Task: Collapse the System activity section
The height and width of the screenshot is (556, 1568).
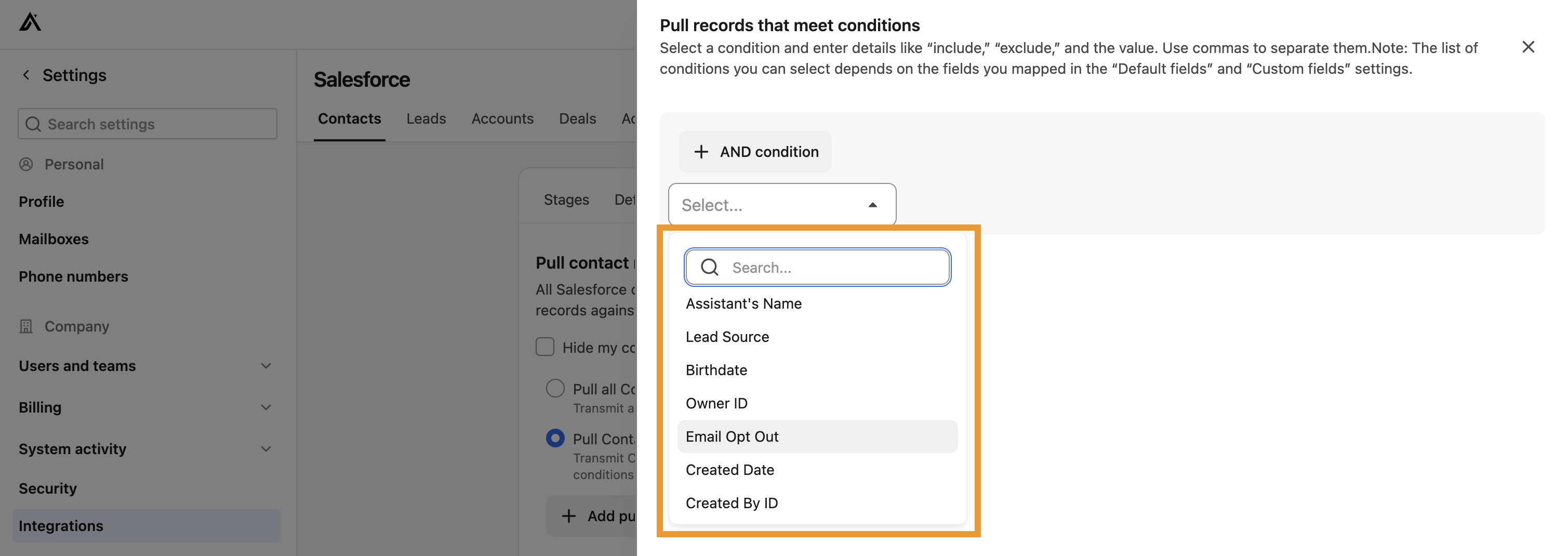Action: pos(266,448)
